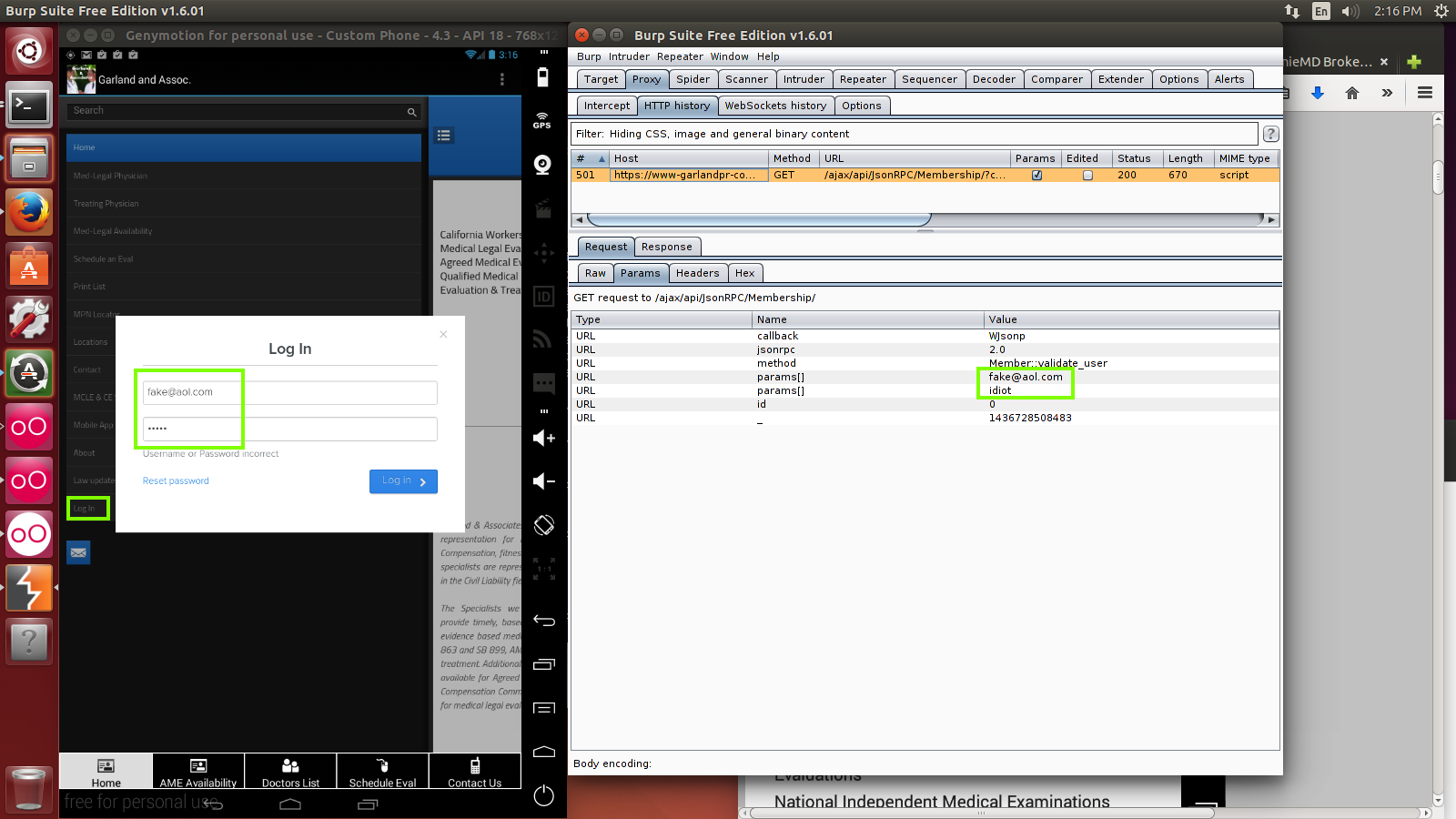This screenshot has width=1456, height=819.
Task: Open the Genymotion camera widget
Action: 543,165
